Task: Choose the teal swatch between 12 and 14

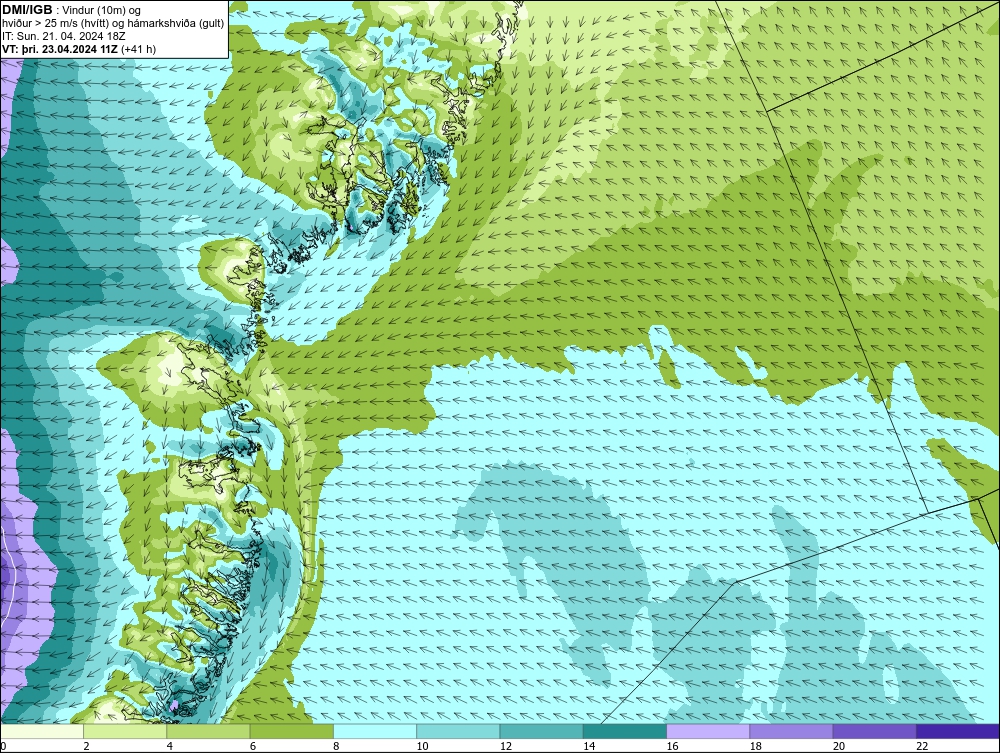Action: coord(541,731)
